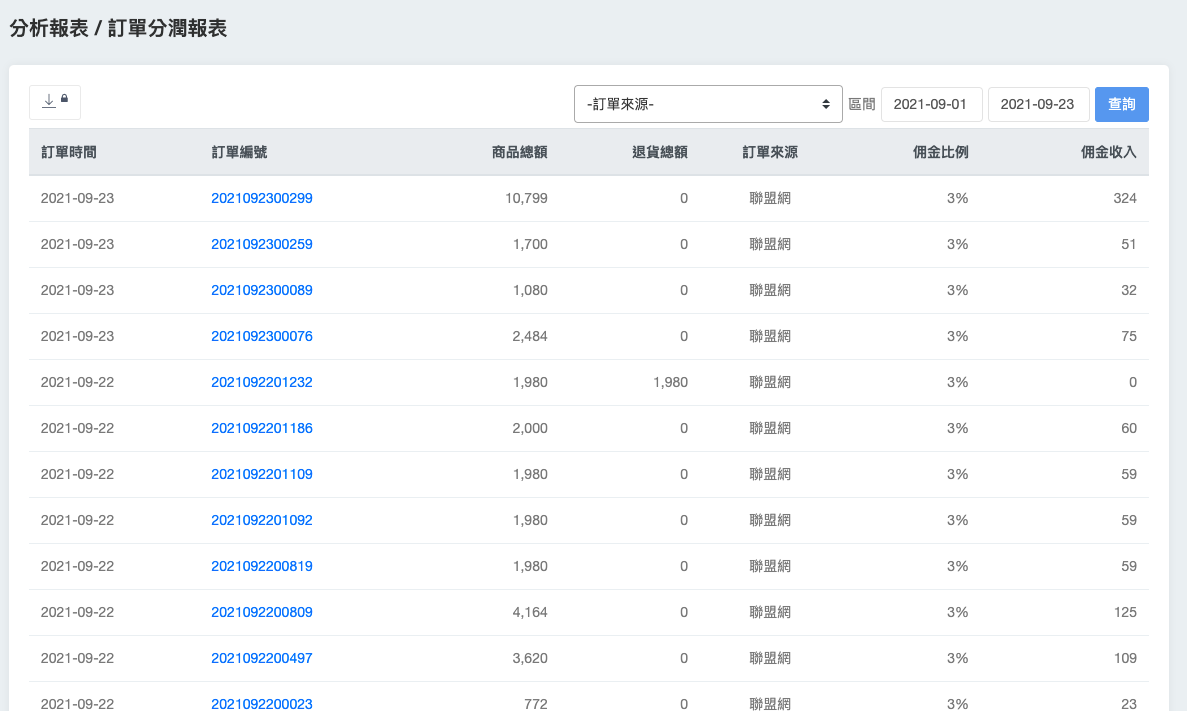This screenshot has height=711, width=1187.
Task: Click 3% rate for order 2021092200809
Action: tap(958, 613)
